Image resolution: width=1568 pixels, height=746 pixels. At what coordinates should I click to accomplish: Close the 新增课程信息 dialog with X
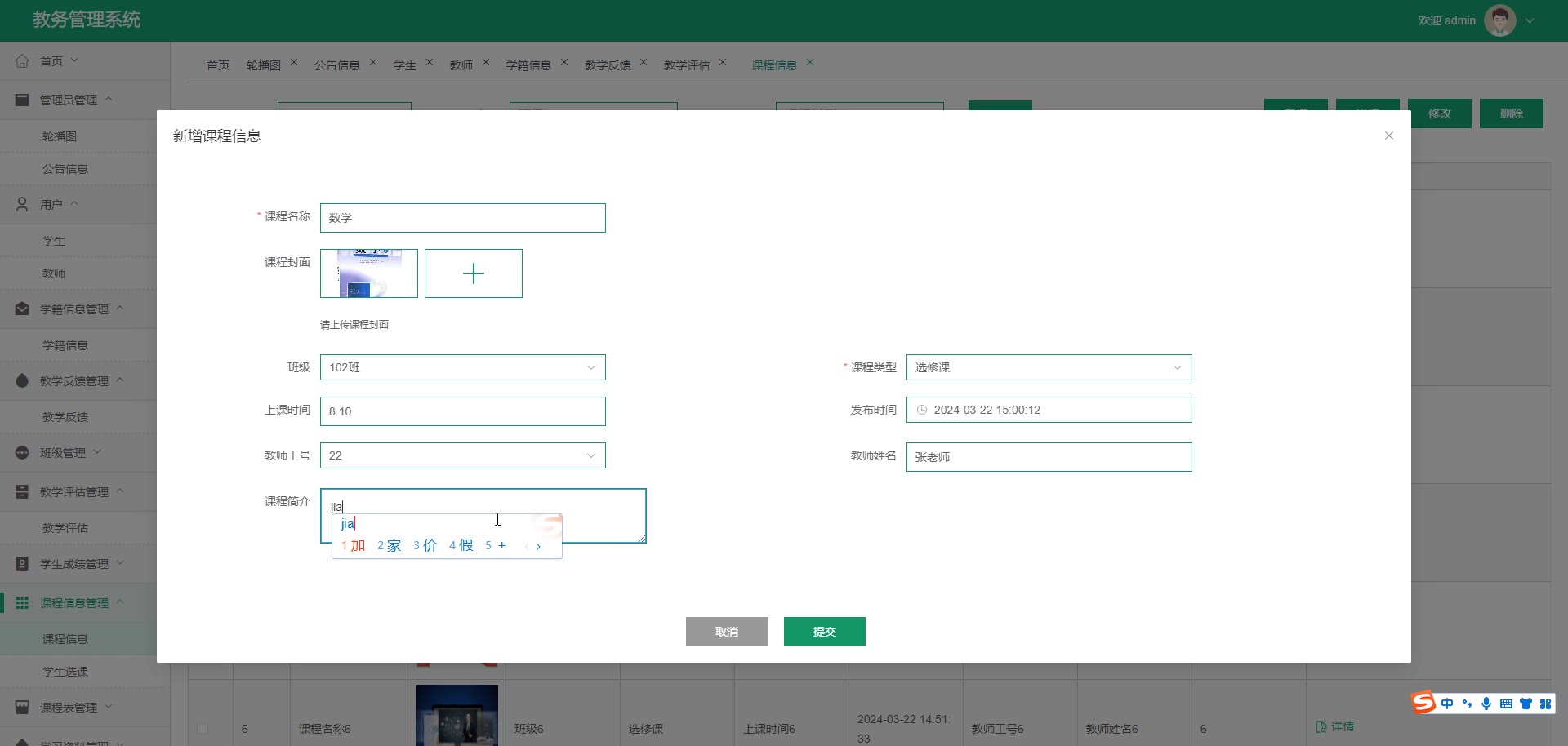pyautogui.click(x=1388, y=135)
